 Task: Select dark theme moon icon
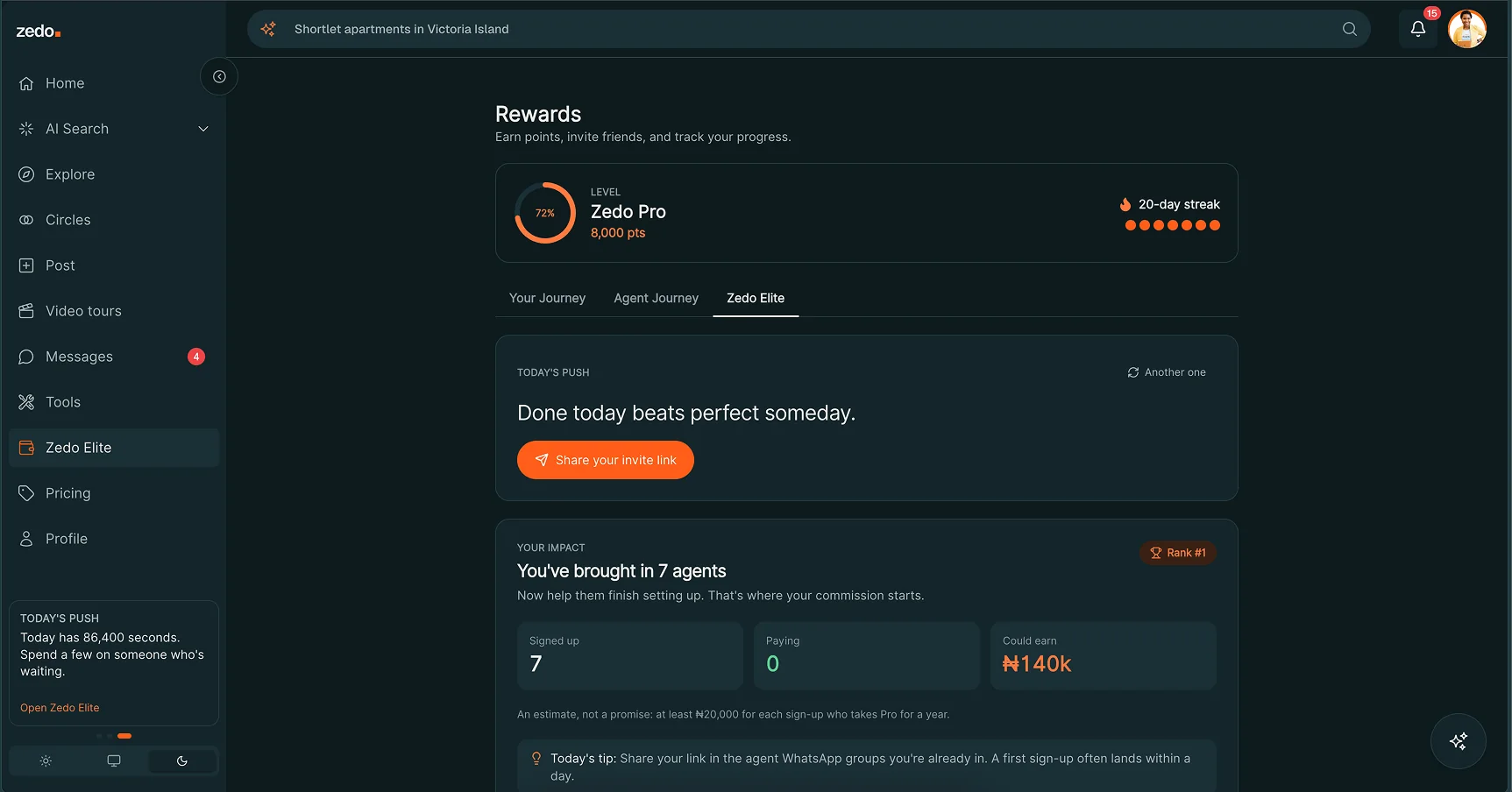pos(182,761)
